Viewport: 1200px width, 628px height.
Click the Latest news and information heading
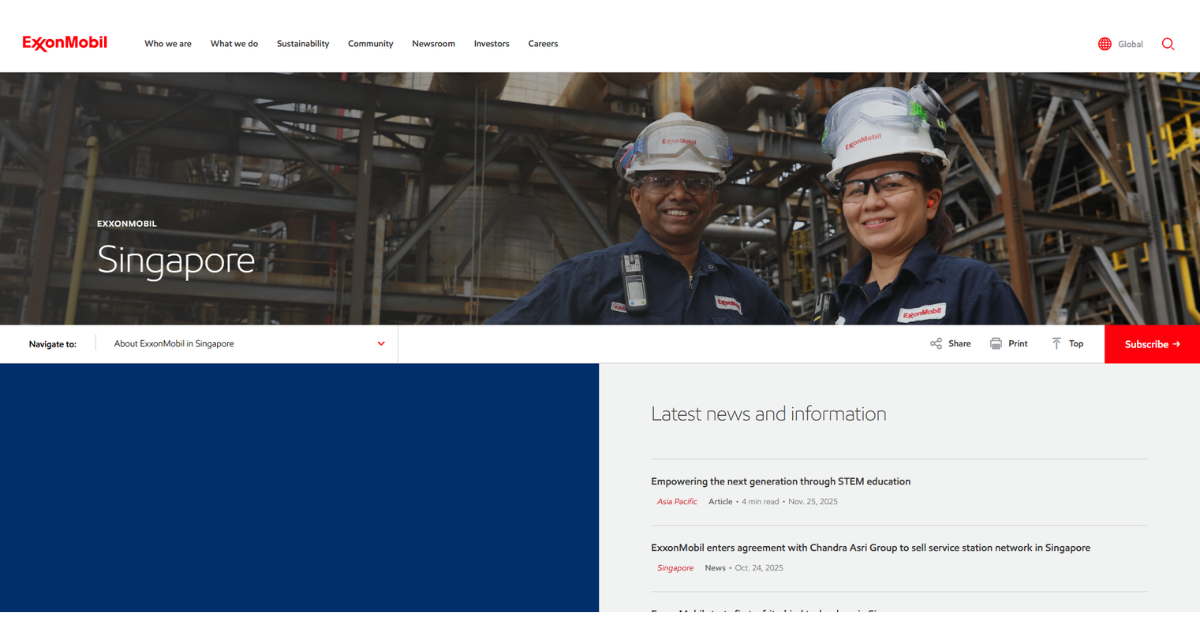(x=769, y=414)
